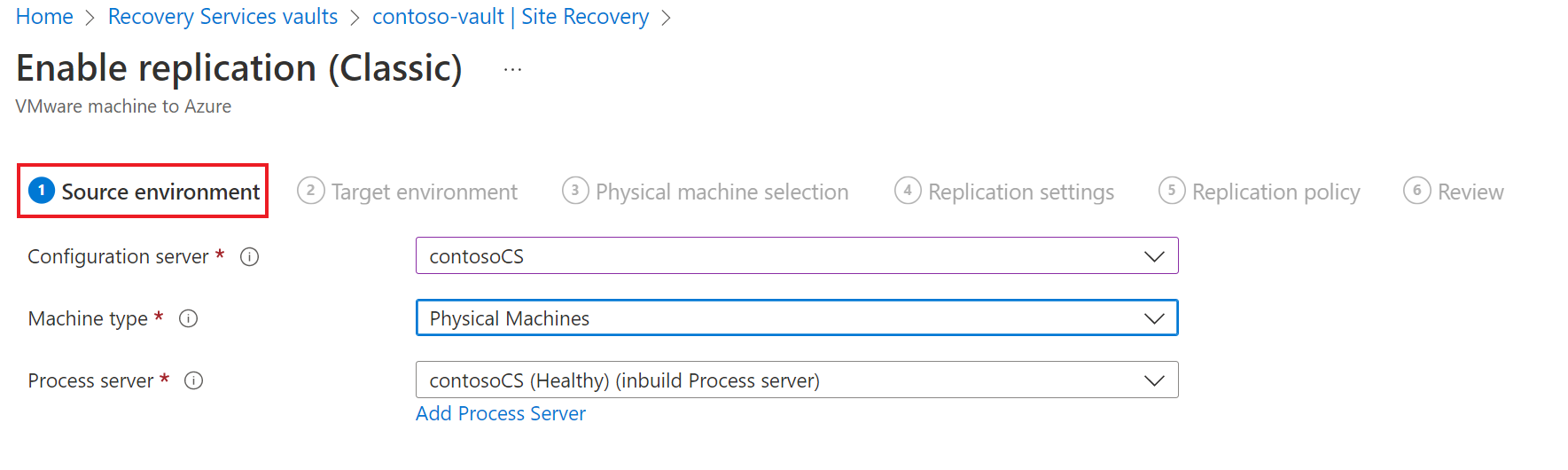
Task: Click step 2 circle number icon
Action: click(310, 191)
